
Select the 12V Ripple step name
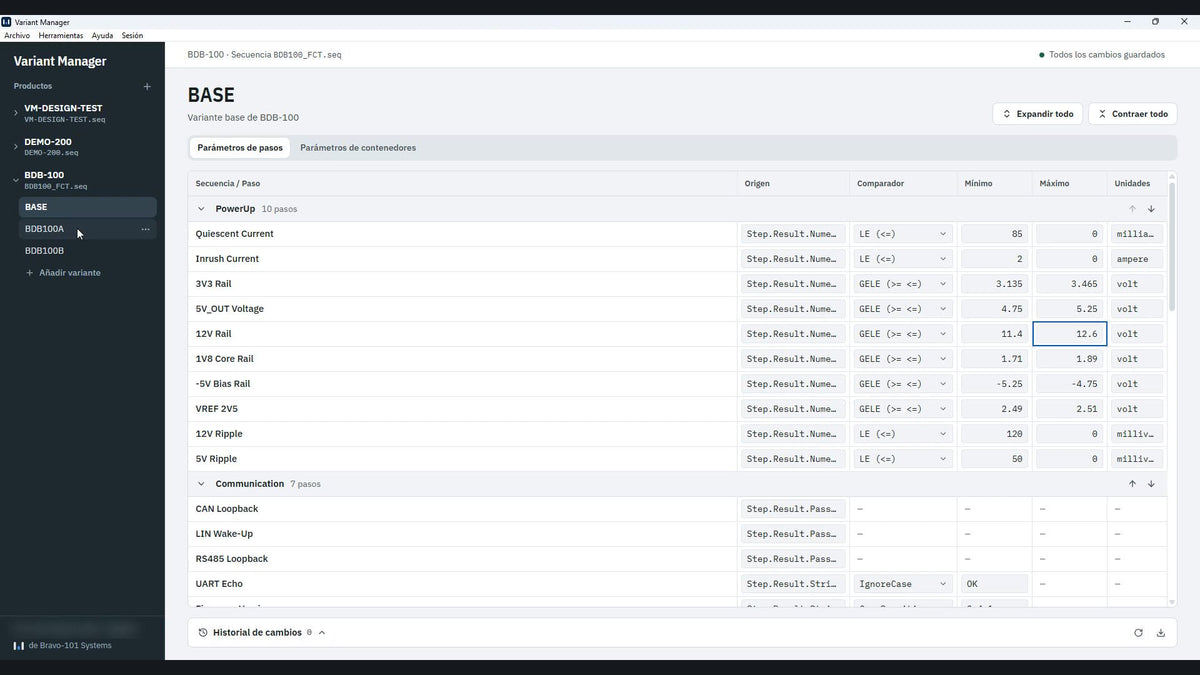click(219, 434)
